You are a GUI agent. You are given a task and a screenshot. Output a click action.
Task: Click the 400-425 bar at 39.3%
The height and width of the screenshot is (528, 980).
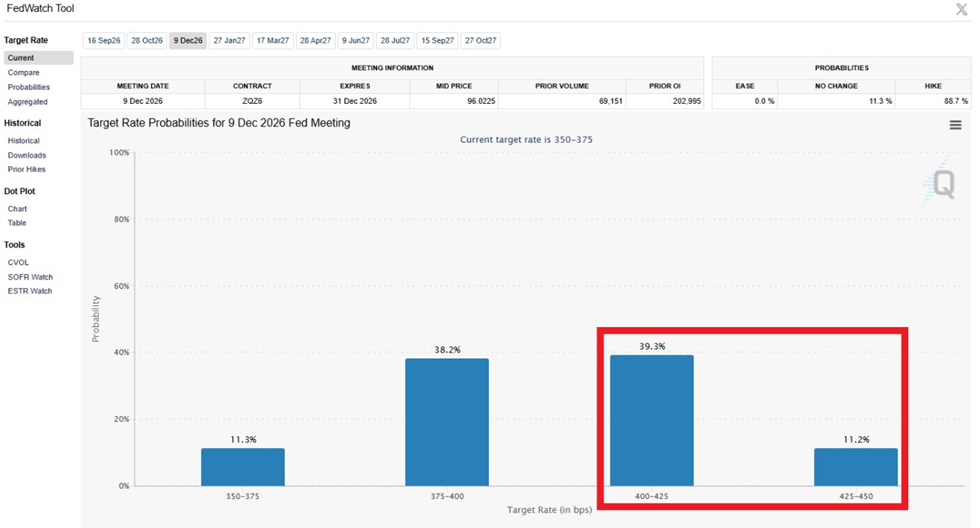[x=652, y=421]
